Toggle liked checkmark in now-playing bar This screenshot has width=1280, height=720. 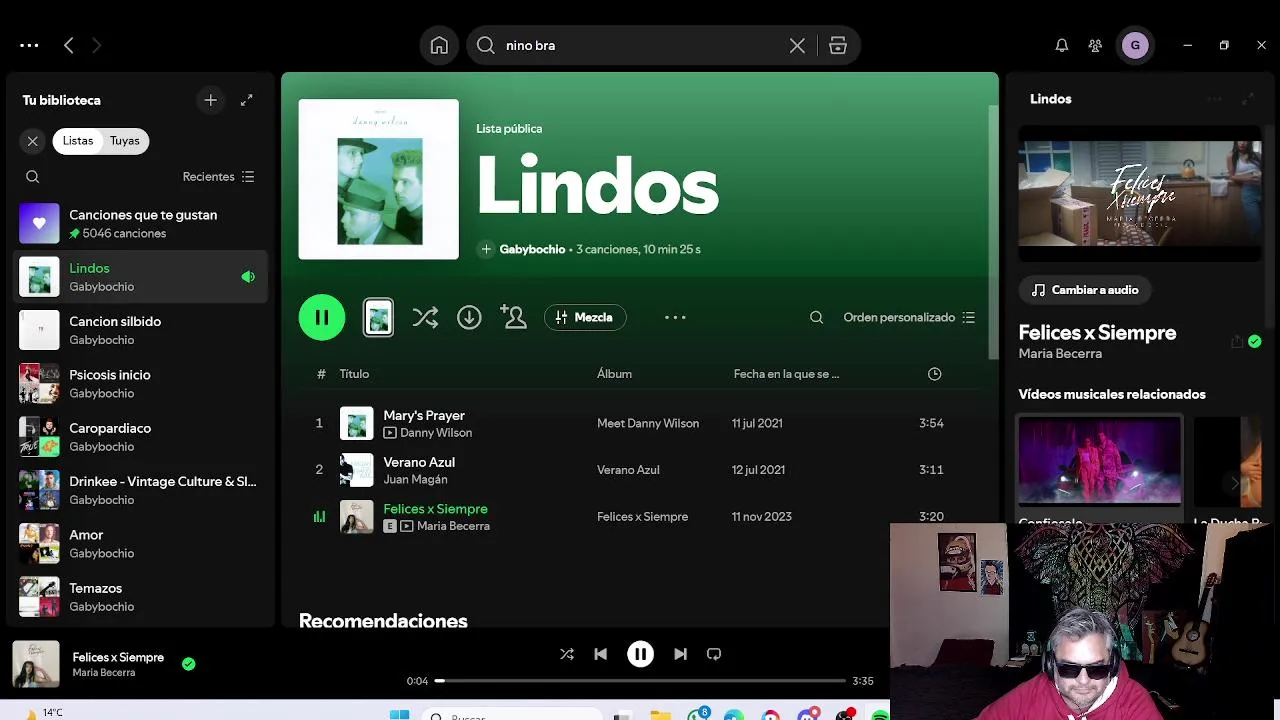coord(188,663)
